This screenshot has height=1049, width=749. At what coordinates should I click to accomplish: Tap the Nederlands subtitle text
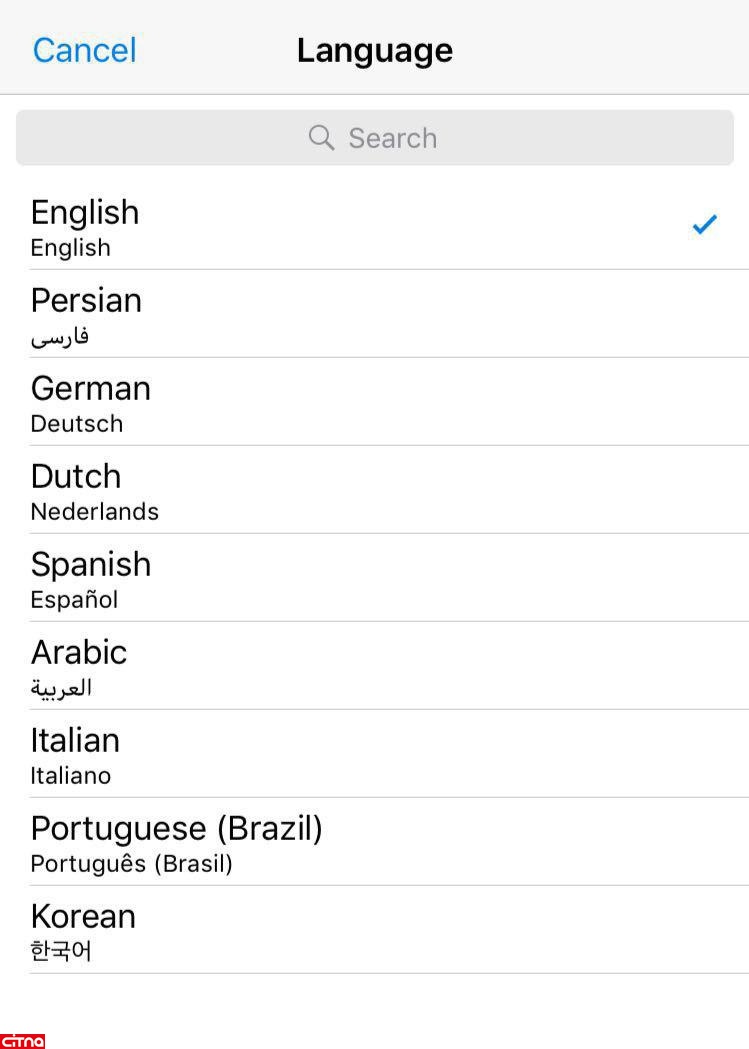pos(95,512)
